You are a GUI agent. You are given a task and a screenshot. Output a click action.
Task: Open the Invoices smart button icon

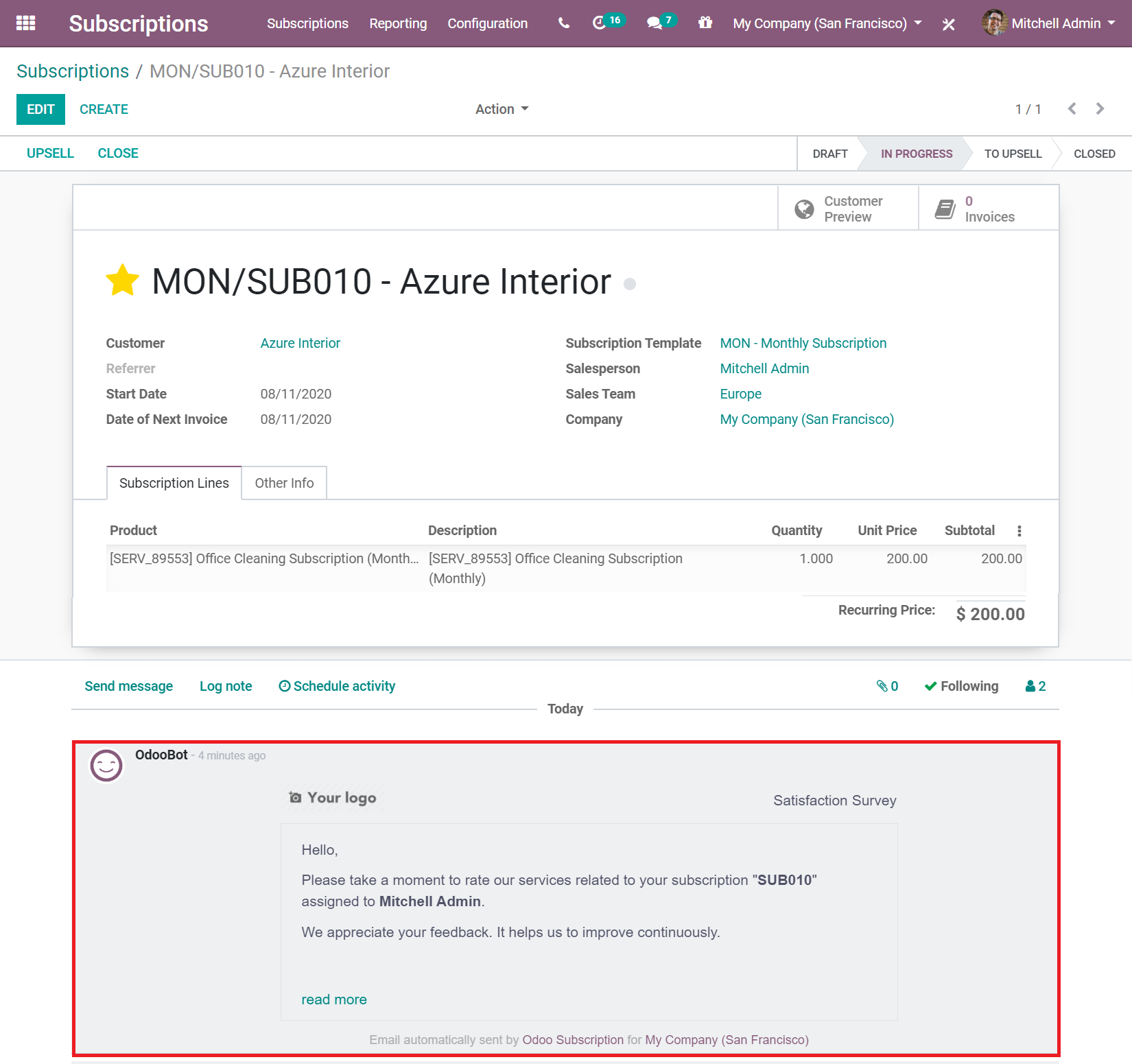click(x=945, y=208)
